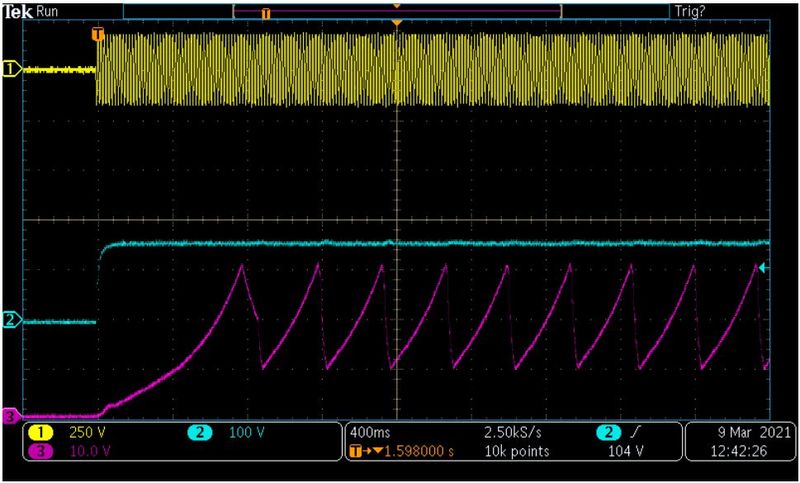This screenshot has height=483, width=800.
Task: Click the rising edge trigger slope symbol
Action: coord(638,433)
